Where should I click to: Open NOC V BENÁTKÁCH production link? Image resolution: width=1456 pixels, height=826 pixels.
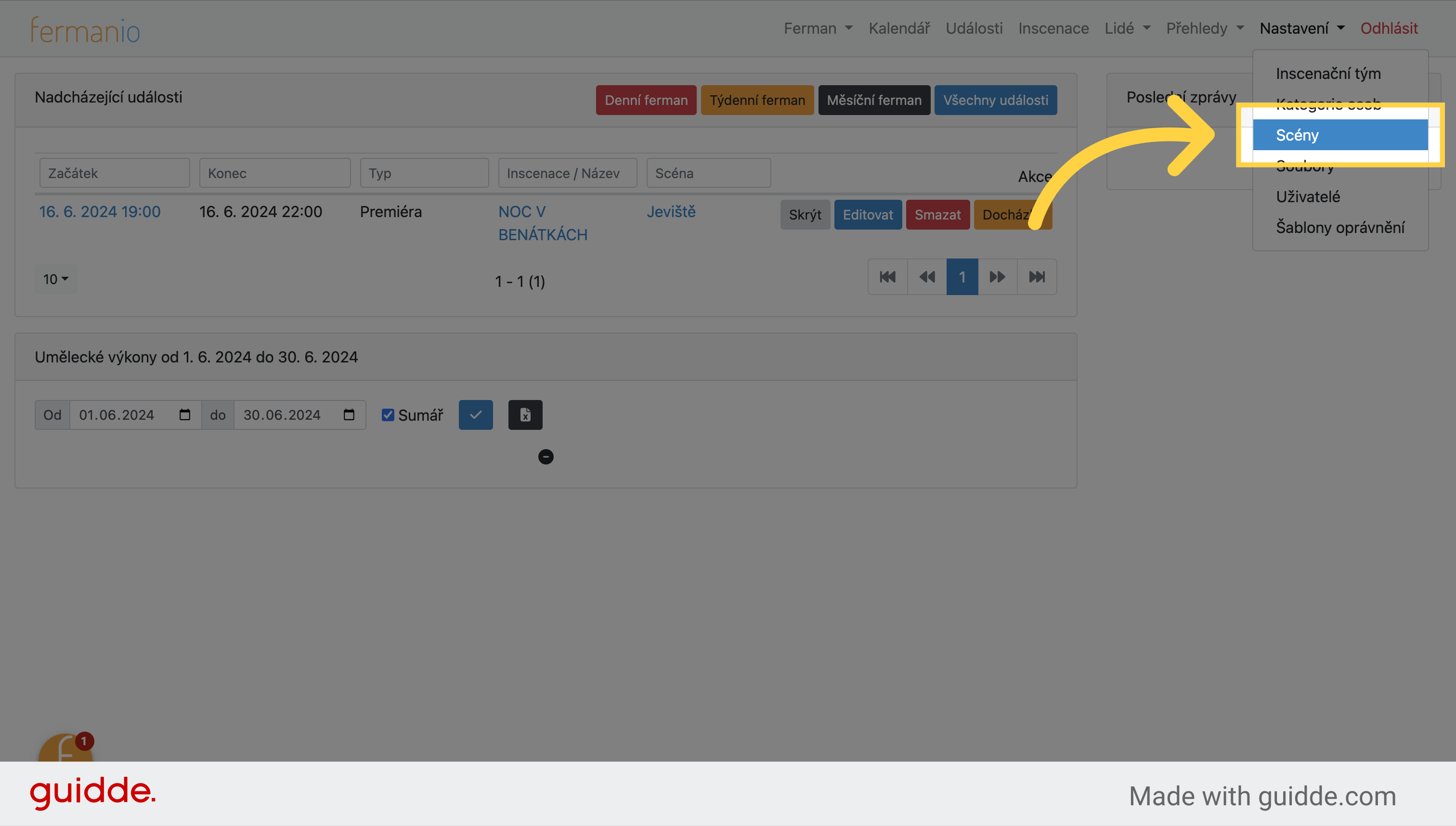coord(543,223)
